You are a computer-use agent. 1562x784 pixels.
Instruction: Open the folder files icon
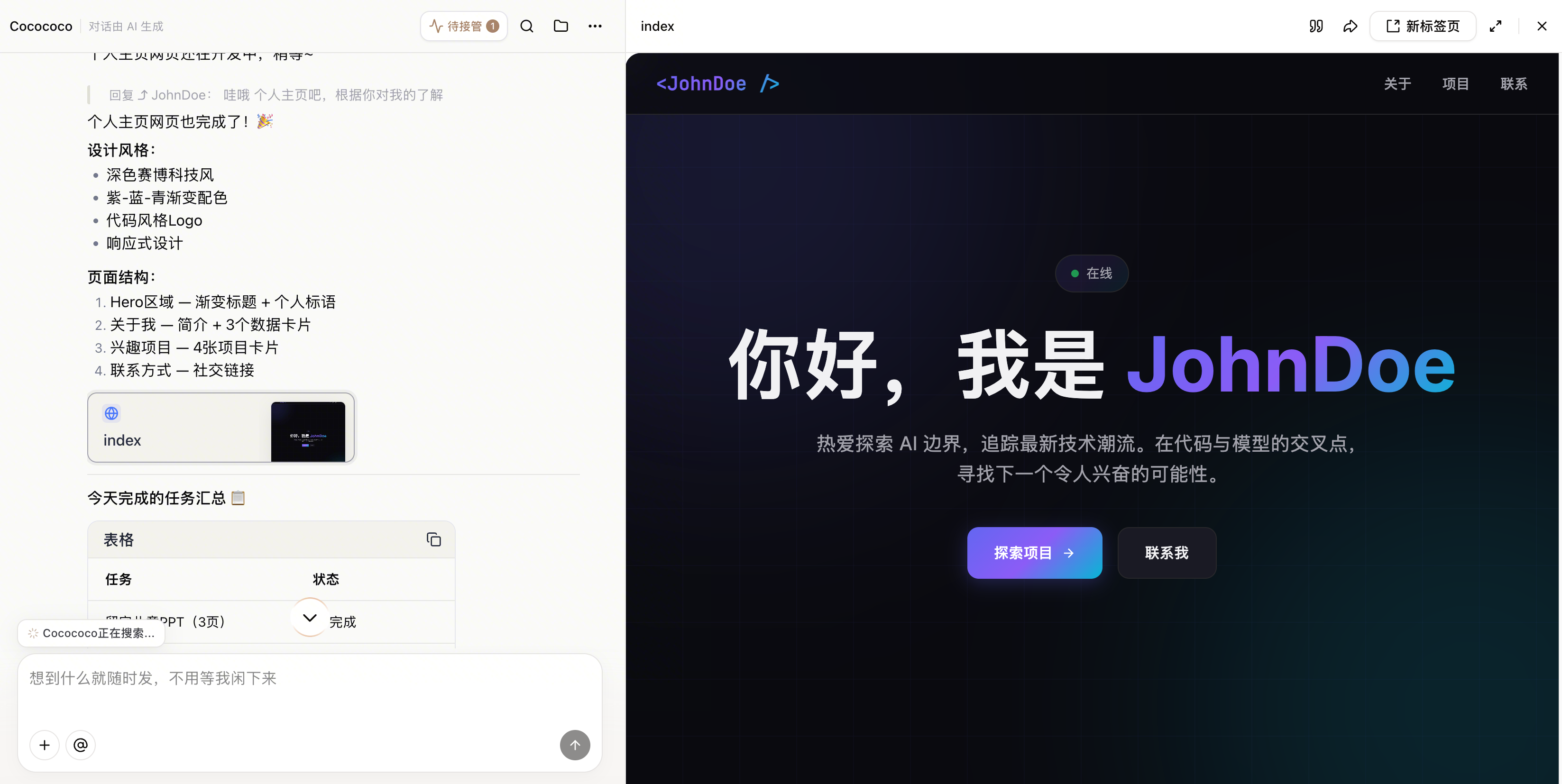(561, 26)
